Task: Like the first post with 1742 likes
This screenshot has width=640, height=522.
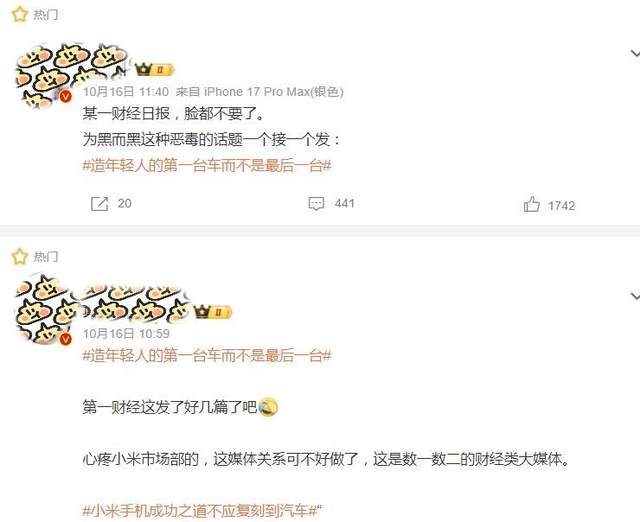Action: [x=531, y=204]
